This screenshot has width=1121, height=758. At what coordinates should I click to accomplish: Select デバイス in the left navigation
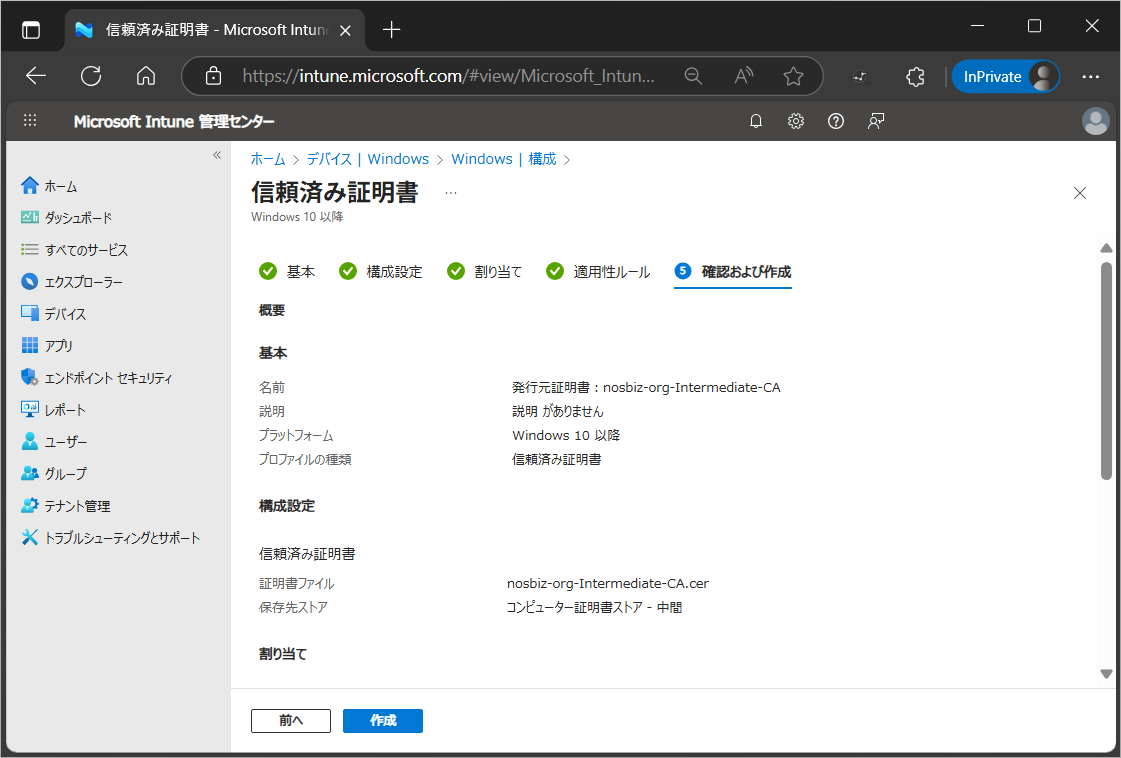65,314
